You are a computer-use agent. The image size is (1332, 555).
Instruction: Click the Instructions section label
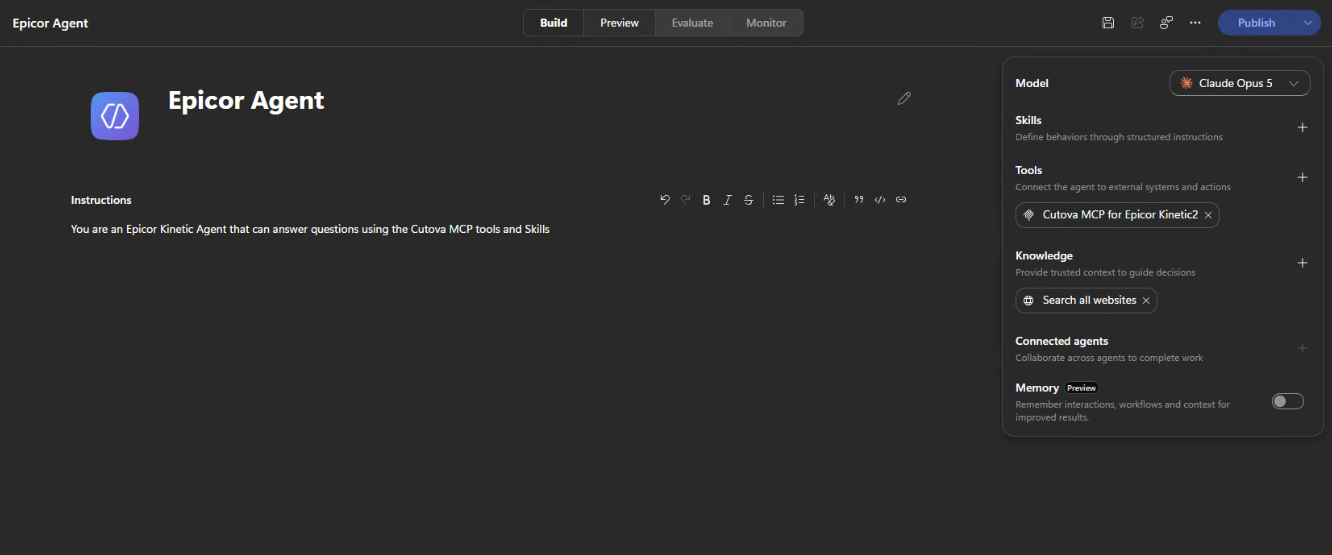click(101, 200)
